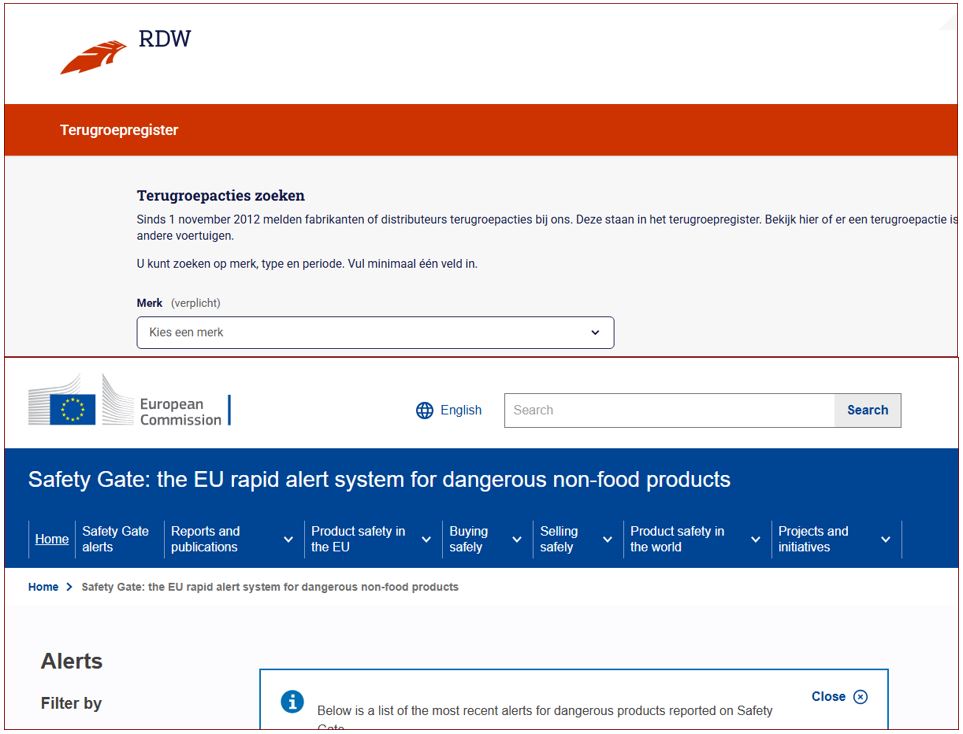This screenshot has width=963, height=734.
Task: Open the 'Kies een merk' dropdown
Action: (x=375, y=332)
